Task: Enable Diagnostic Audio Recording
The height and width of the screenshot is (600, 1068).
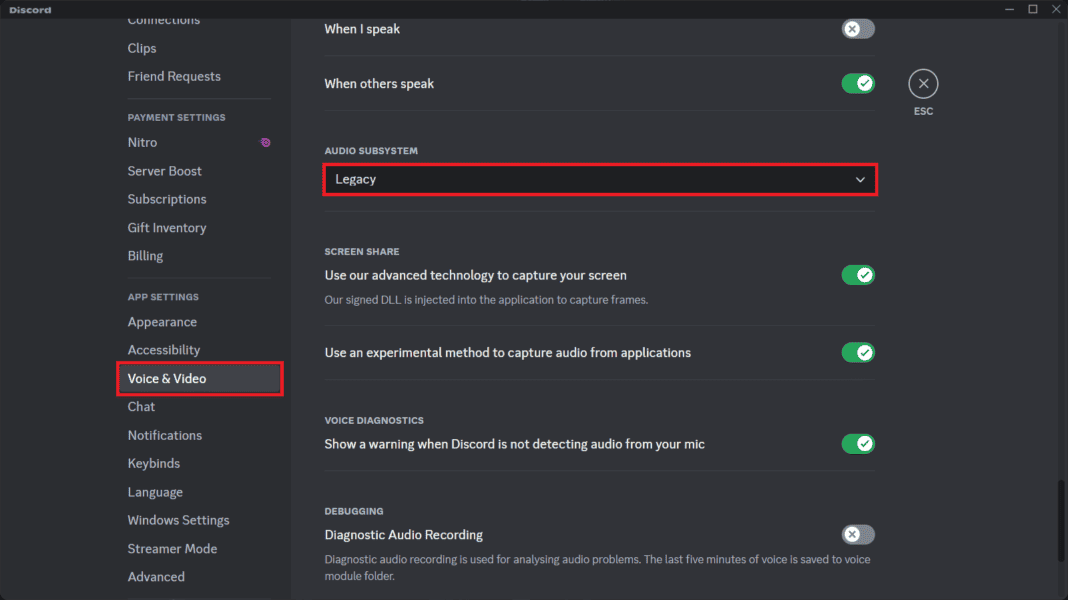Action: 857,534
